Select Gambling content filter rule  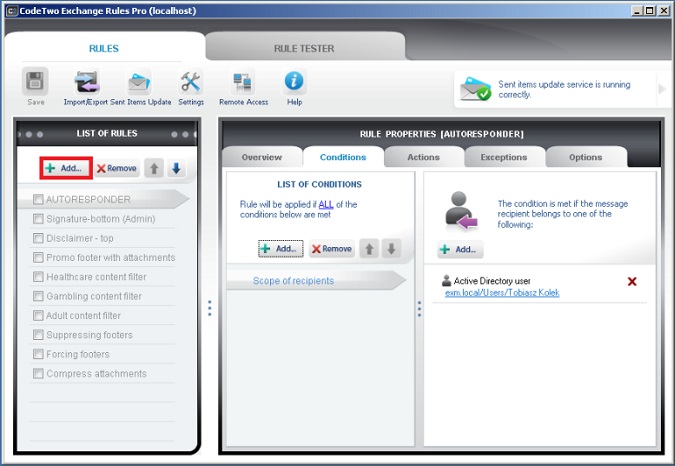tap(94, 296)
